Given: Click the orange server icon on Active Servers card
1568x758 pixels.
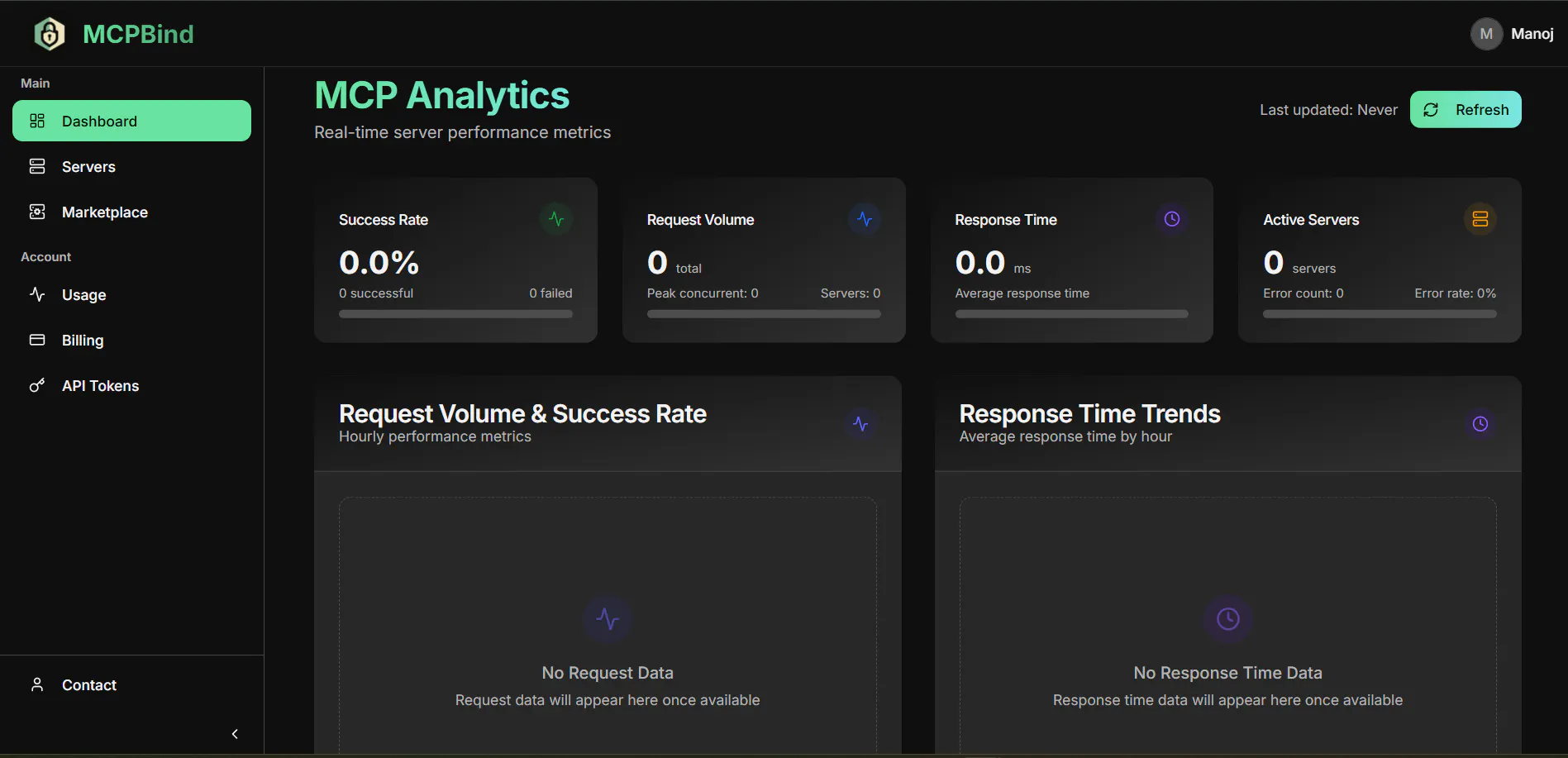Looking at the screenshot, I should coord(1480,219).
